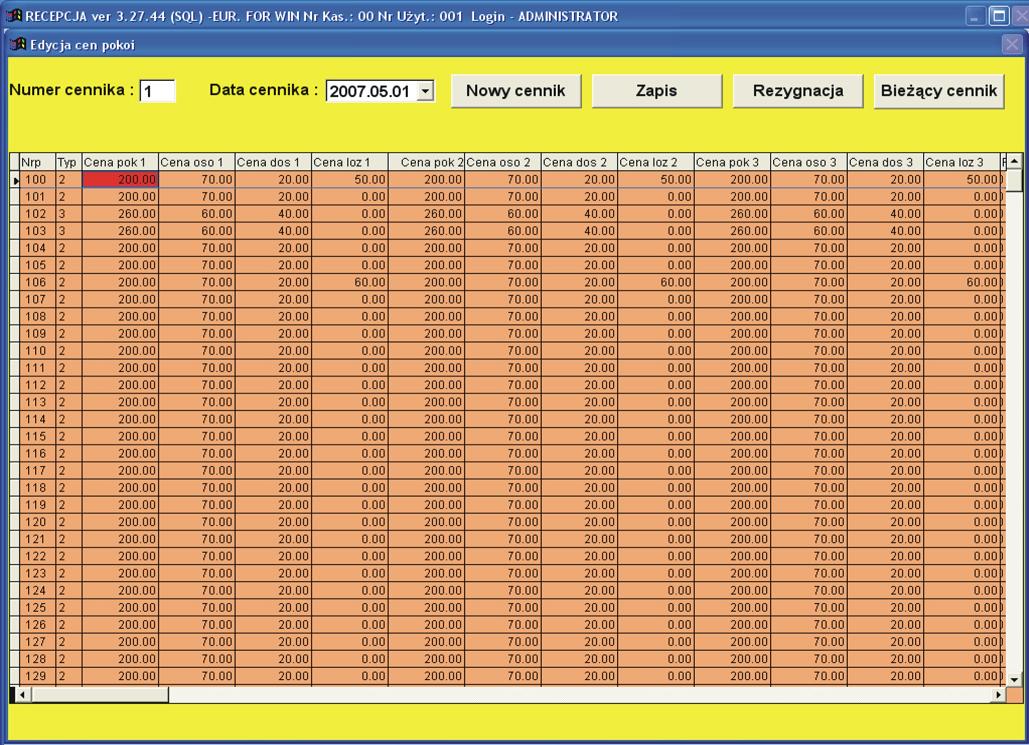Click the horizontal scrollbar thumb
1029x745 pixels.
point(99,694)
